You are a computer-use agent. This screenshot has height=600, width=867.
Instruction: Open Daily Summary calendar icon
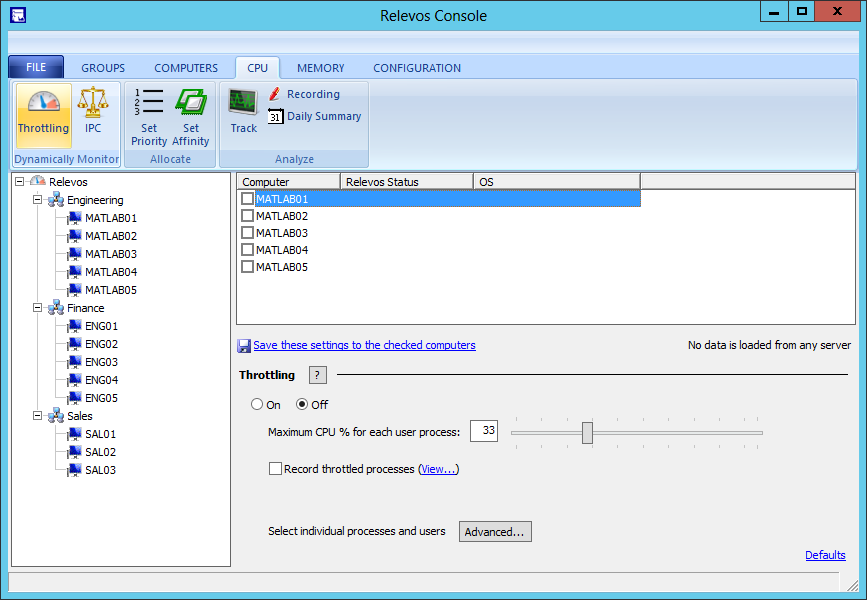[275, 116]
